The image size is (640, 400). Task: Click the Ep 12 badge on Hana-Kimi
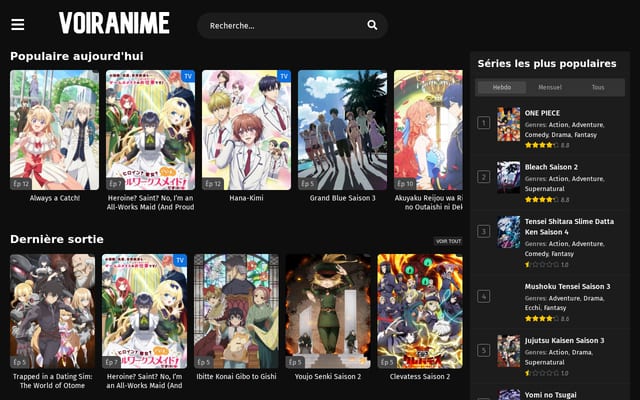[213, 184]
